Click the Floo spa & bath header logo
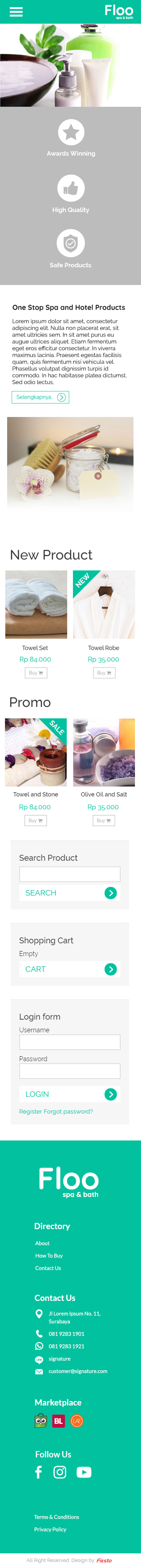The image size is (141, 1568). click(x=118, y=12)
